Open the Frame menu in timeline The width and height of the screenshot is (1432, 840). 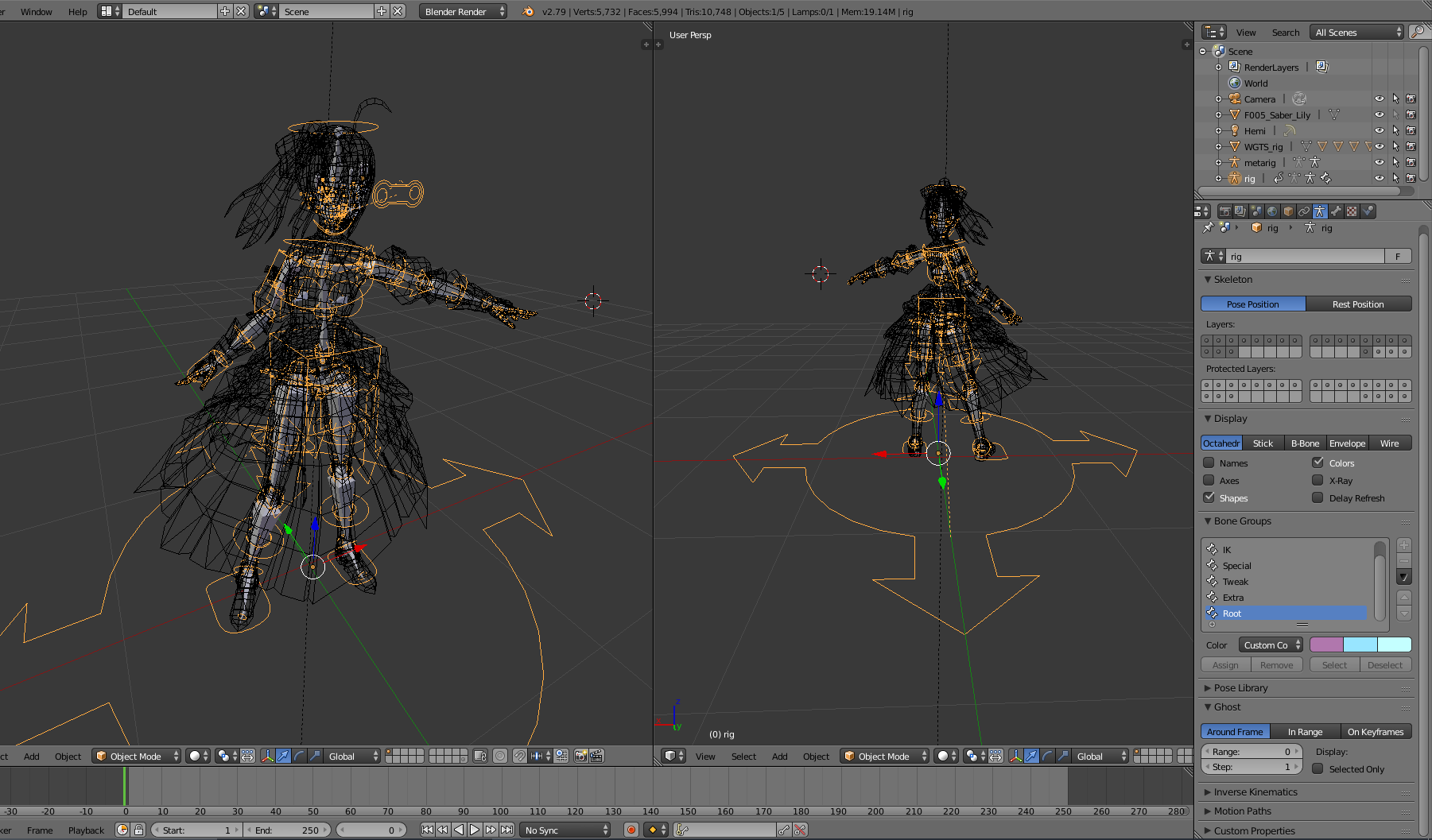(x=40, y=830)
